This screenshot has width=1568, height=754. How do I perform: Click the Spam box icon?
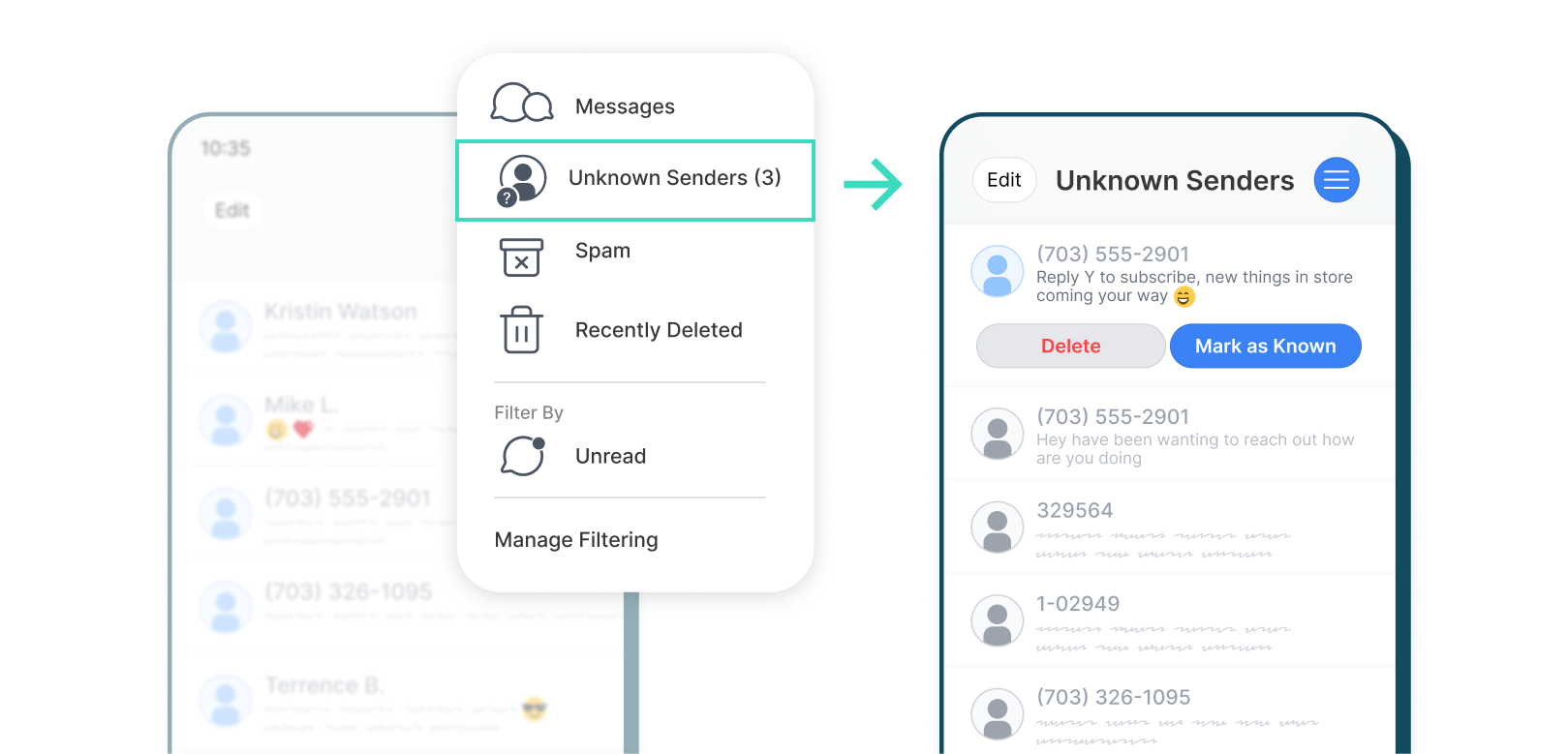coord(521,257)
